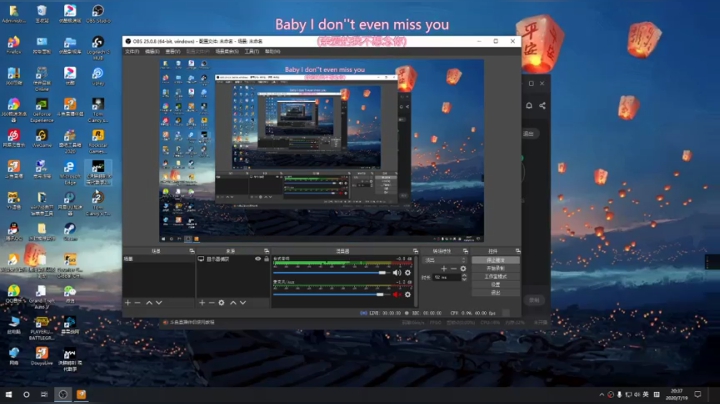
Task: Open the scene transition type dropdown
Action: click(x=444, y=260)
